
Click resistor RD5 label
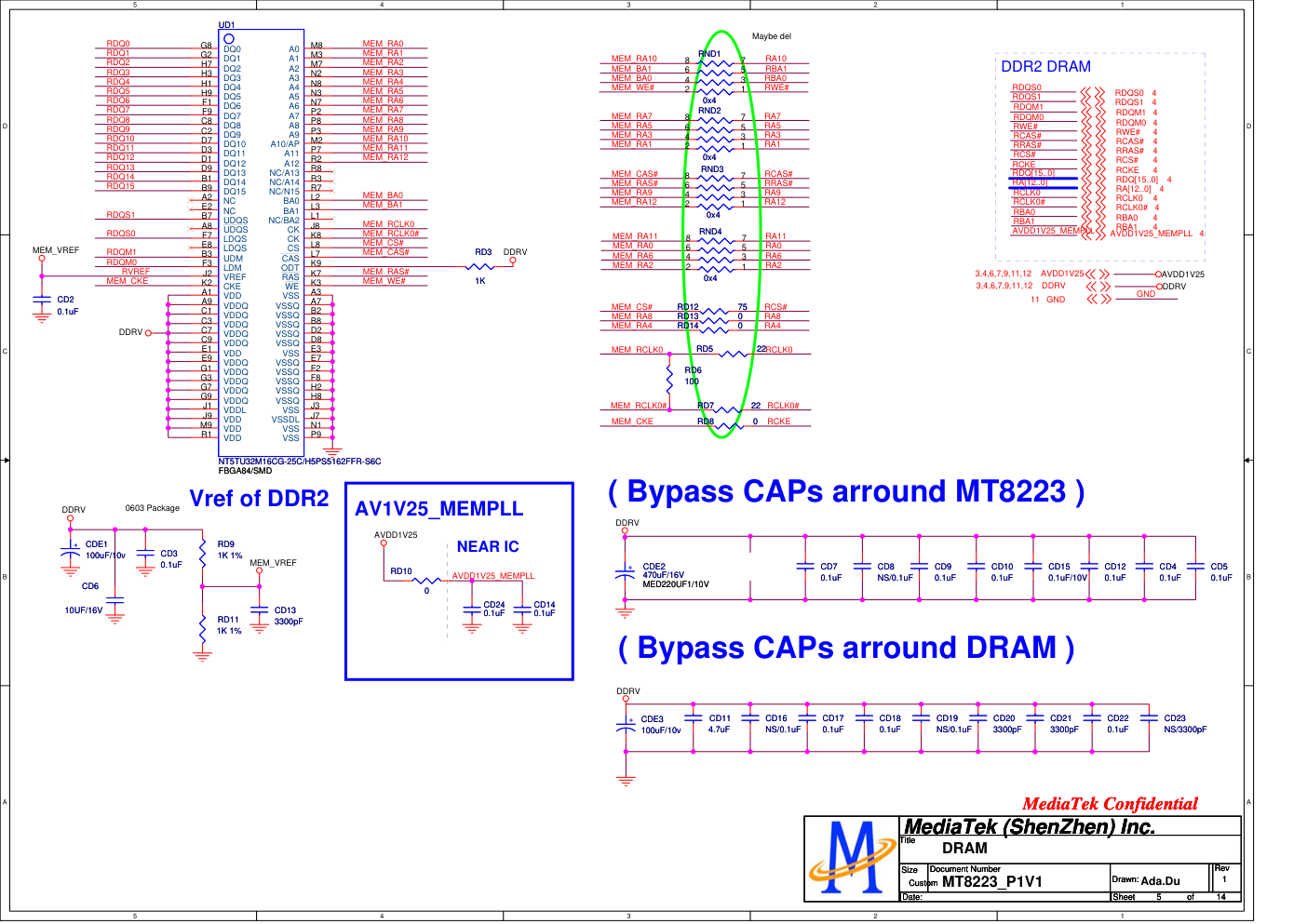pyautogui.click(x=705, y=349)
